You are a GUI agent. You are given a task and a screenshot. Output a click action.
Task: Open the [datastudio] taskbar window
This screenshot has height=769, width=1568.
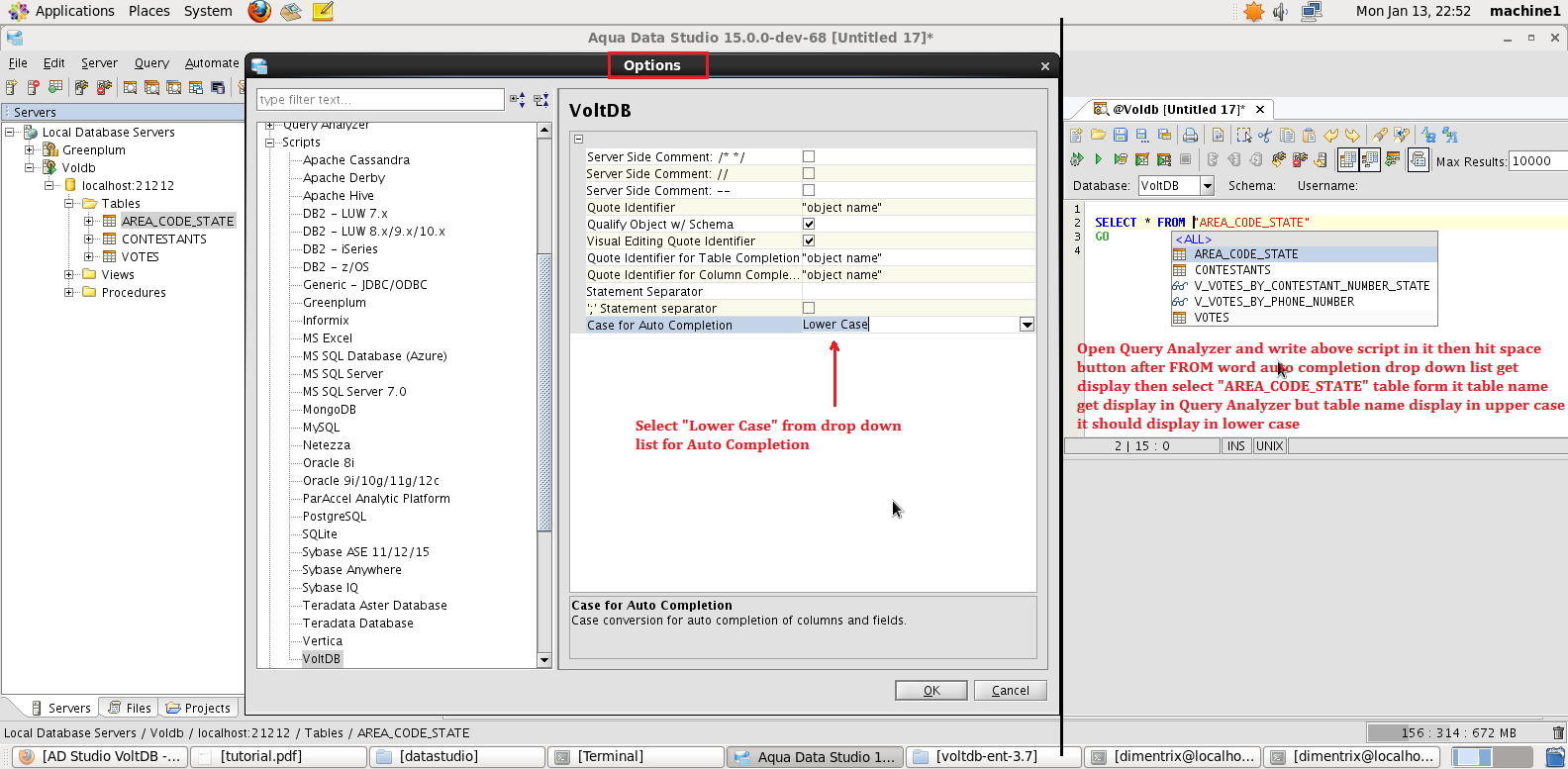point(457,757)
